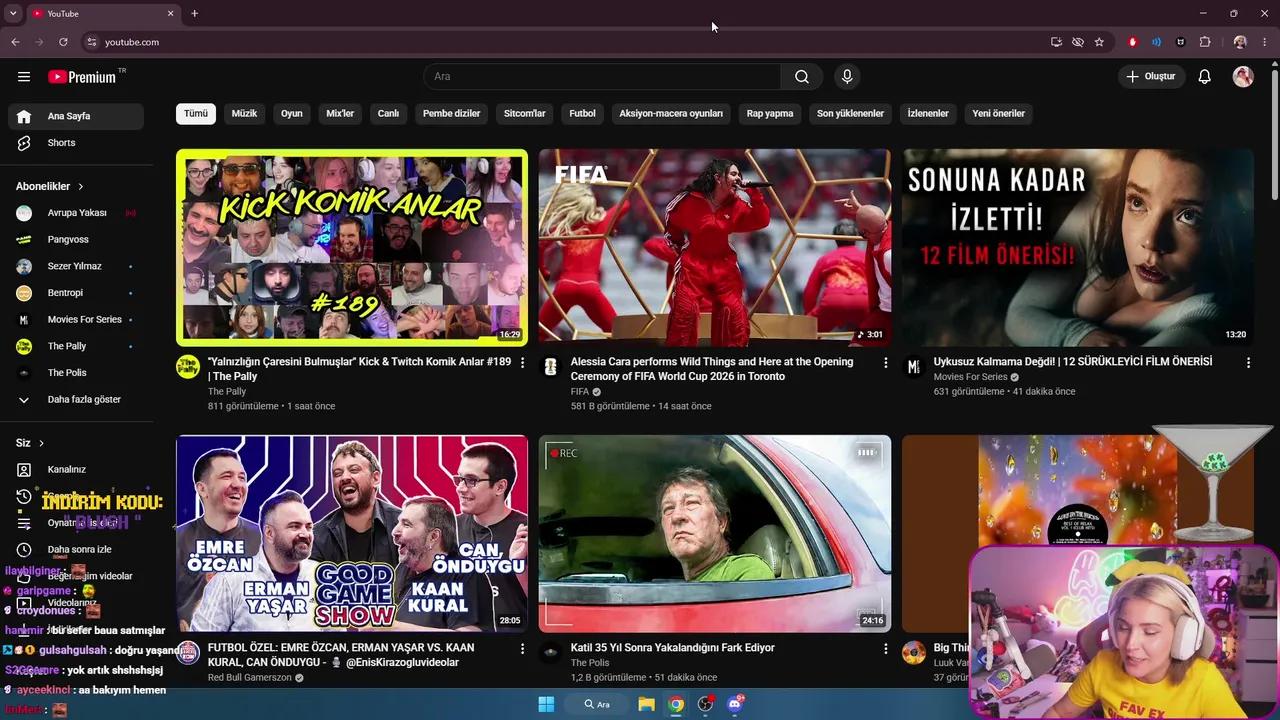Viewport: 1280px width, 720px height.
Task: Start voice search with microphone icon
Action: click(x=847, y=77)
